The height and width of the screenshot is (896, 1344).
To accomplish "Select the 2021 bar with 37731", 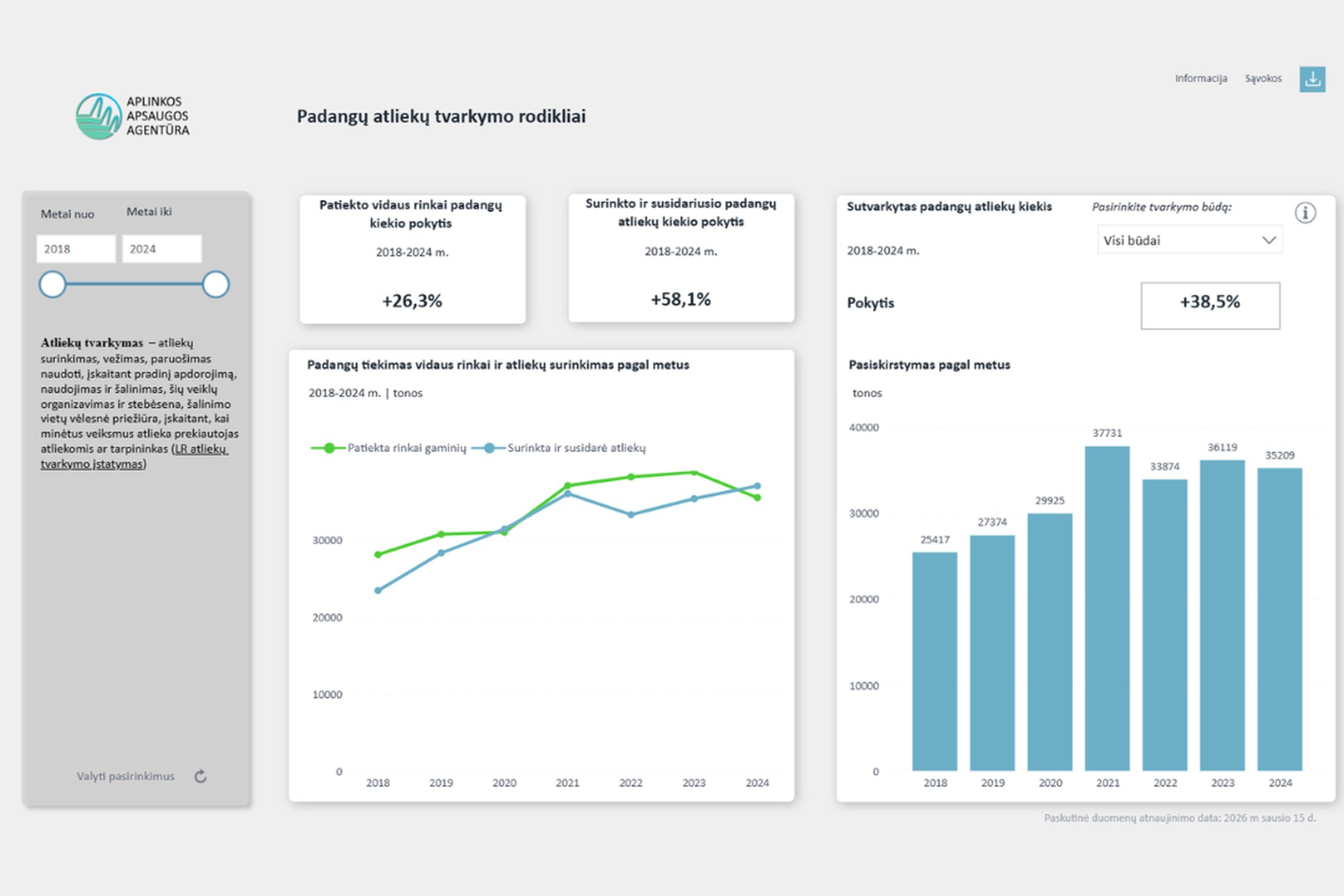I will tap(1107, 608).
